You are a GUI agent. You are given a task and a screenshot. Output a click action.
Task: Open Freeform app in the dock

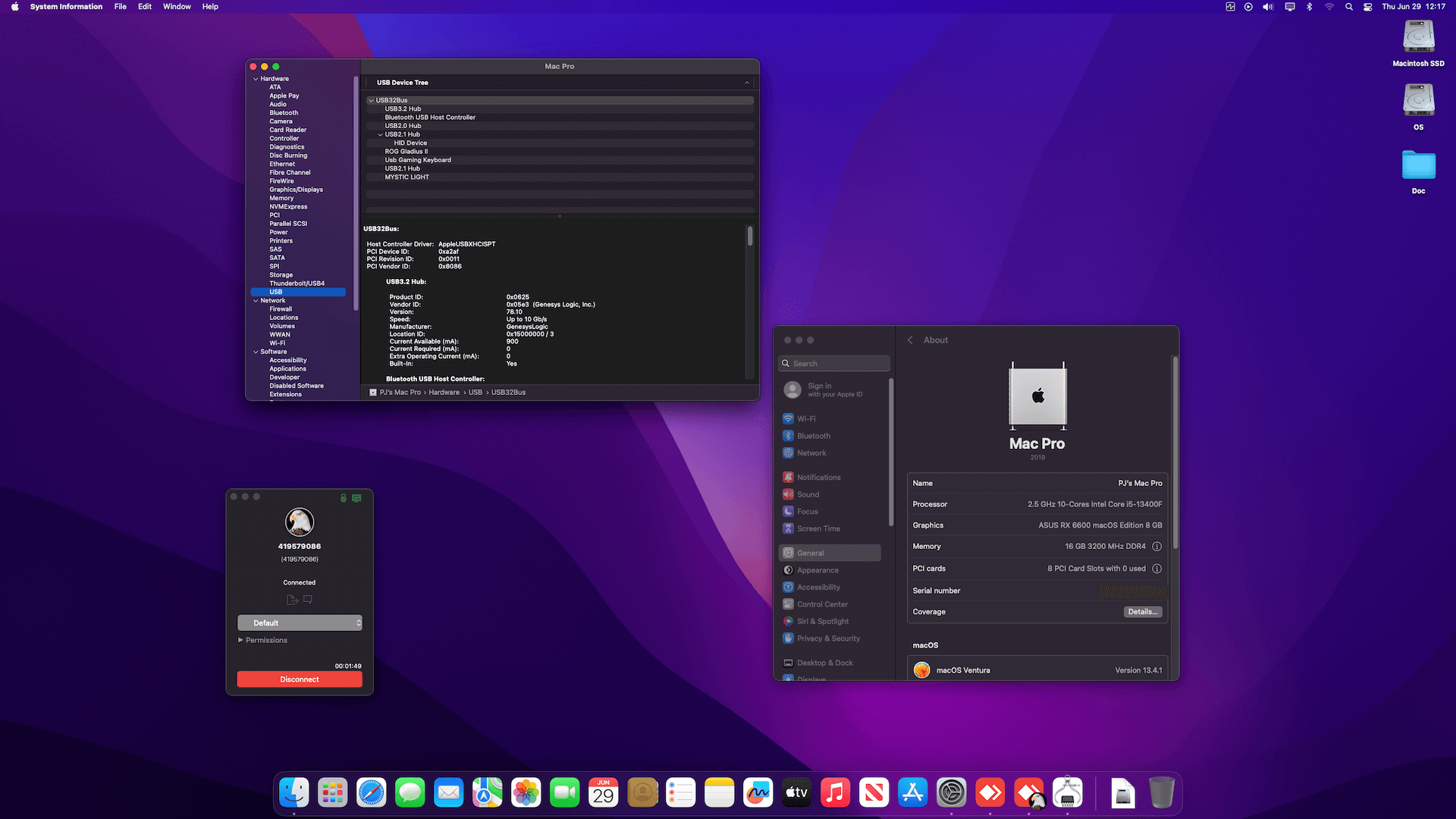pos(758,793)
